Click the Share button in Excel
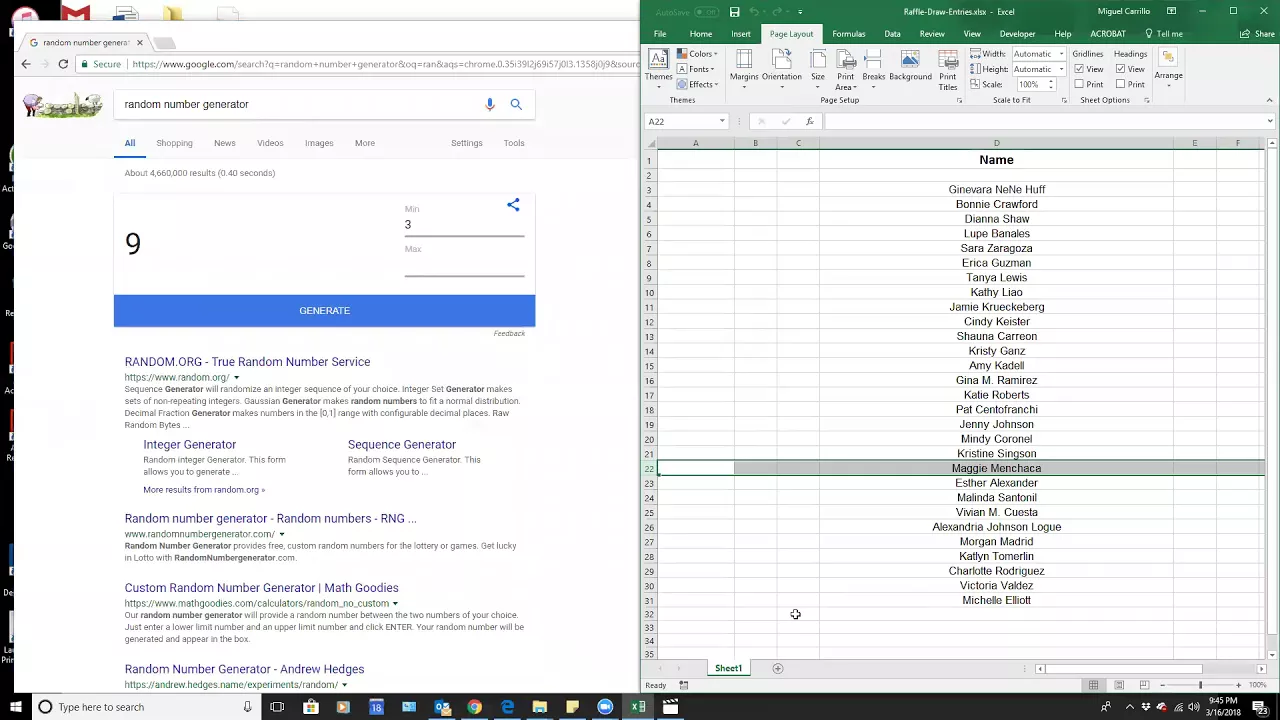The image size is (1280, 720). [x=1258, y=34]
